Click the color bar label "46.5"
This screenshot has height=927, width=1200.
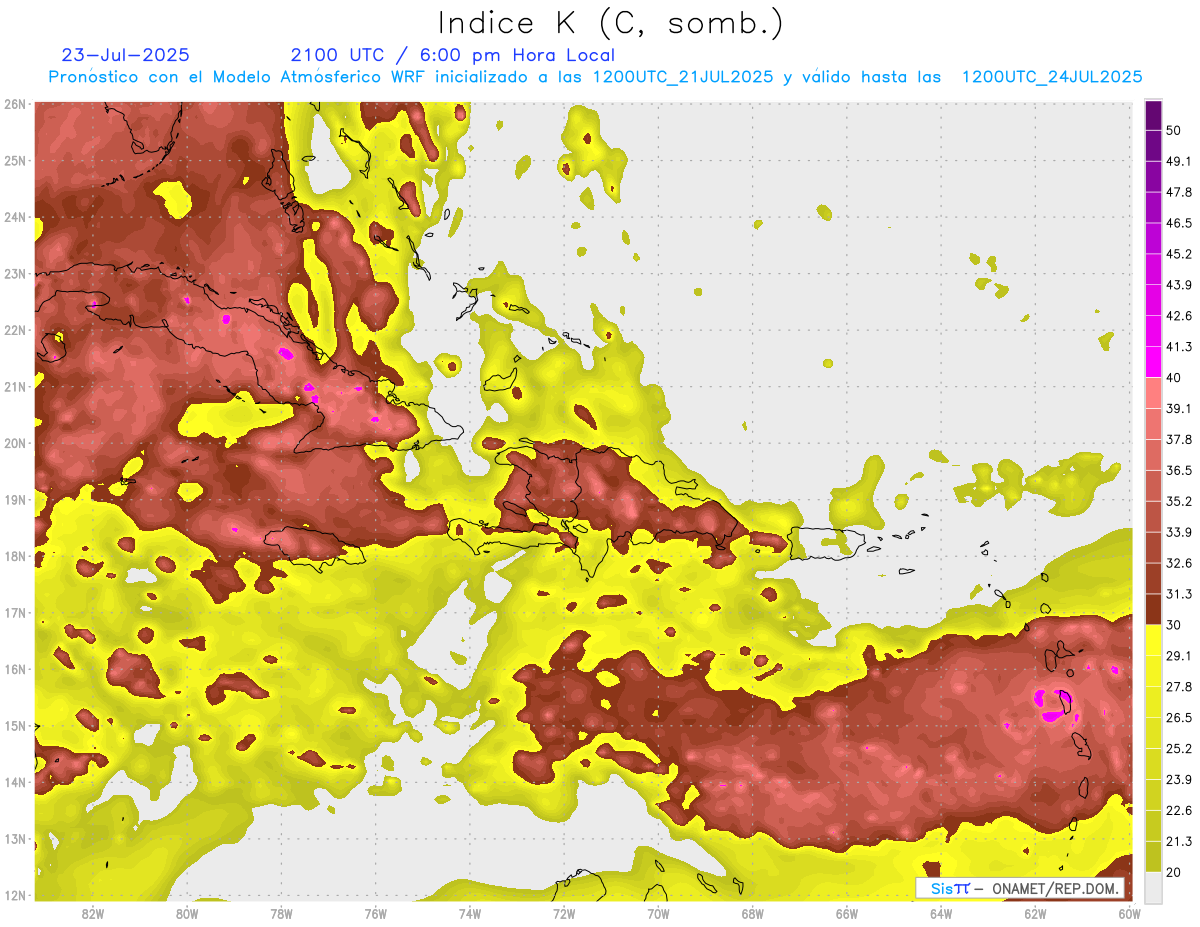point(1179,223)
